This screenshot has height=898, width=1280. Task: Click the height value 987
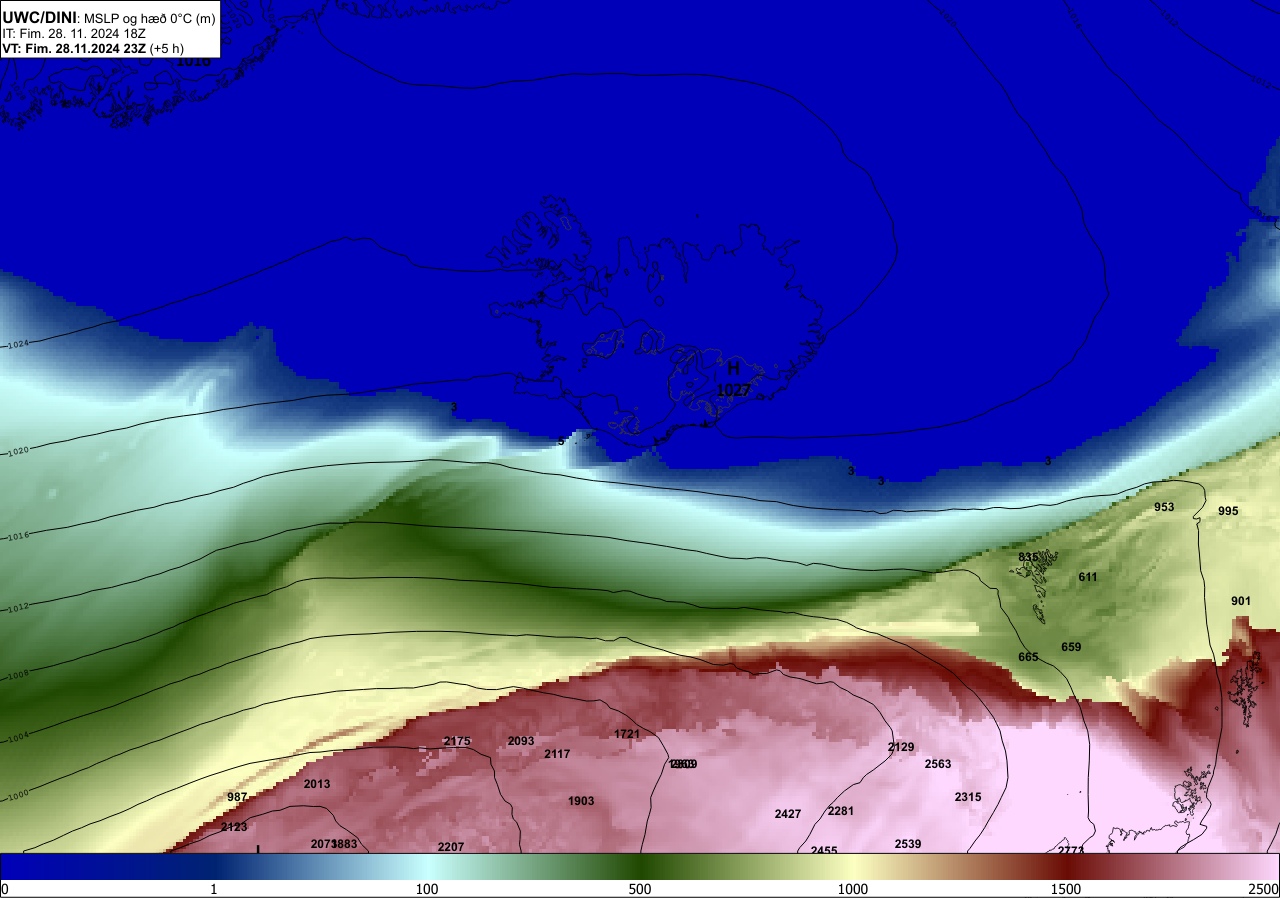237,797
